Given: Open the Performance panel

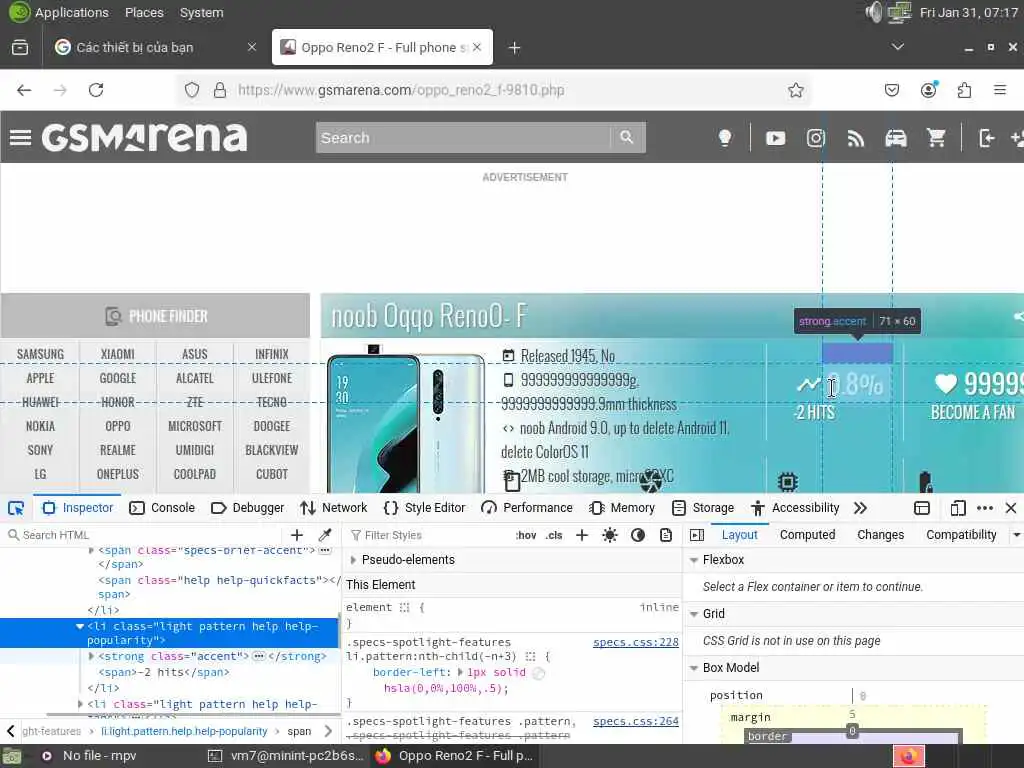Looking at the screenshot, I should tap(527, 508).
